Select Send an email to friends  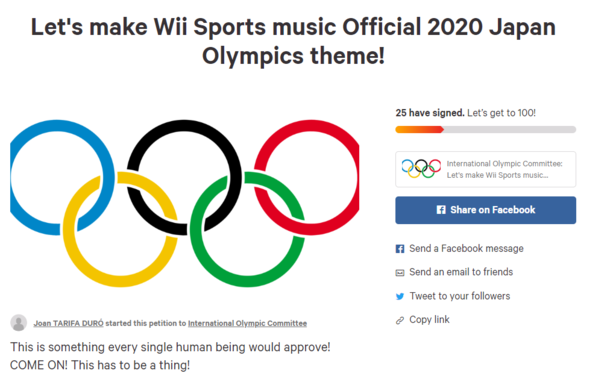pyautogui.click(x=461, y=272)
